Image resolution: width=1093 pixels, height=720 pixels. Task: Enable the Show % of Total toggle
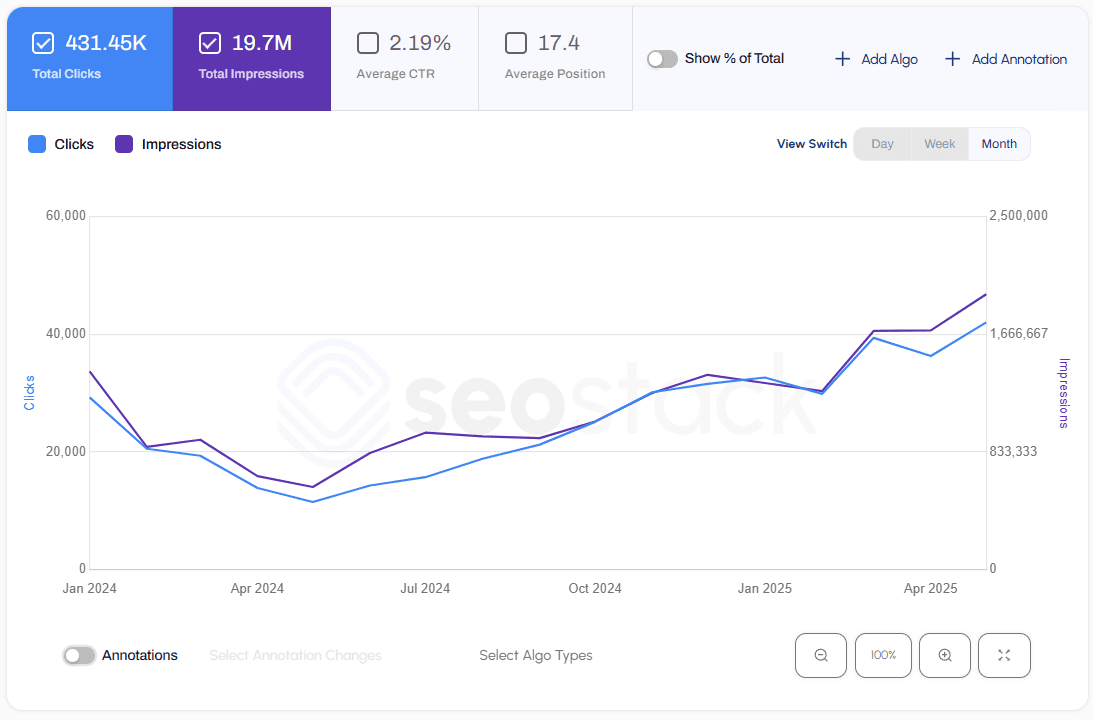[662, 59]
